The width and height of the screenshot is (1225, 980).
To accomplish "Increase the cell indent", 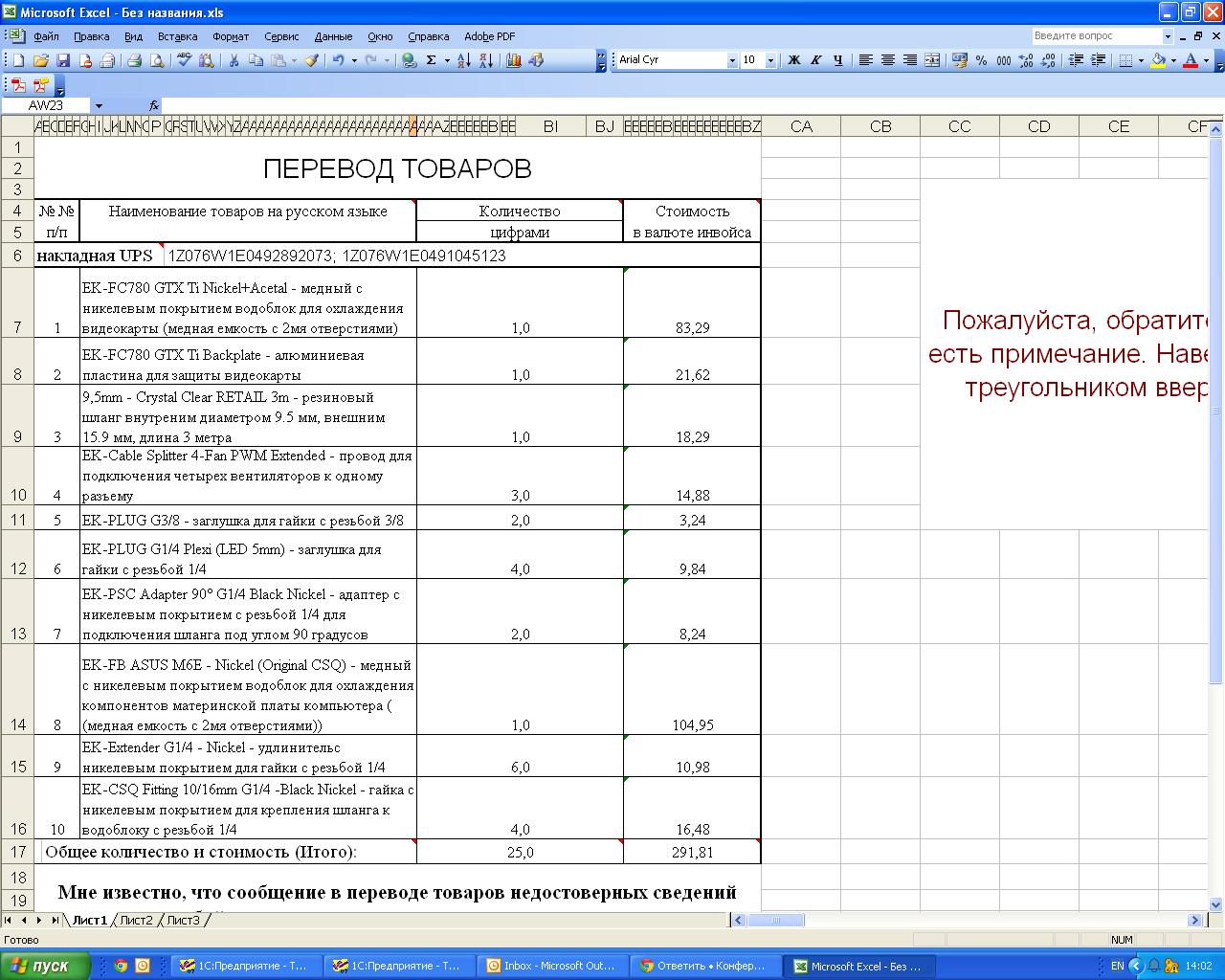I will coord(1098,60).
